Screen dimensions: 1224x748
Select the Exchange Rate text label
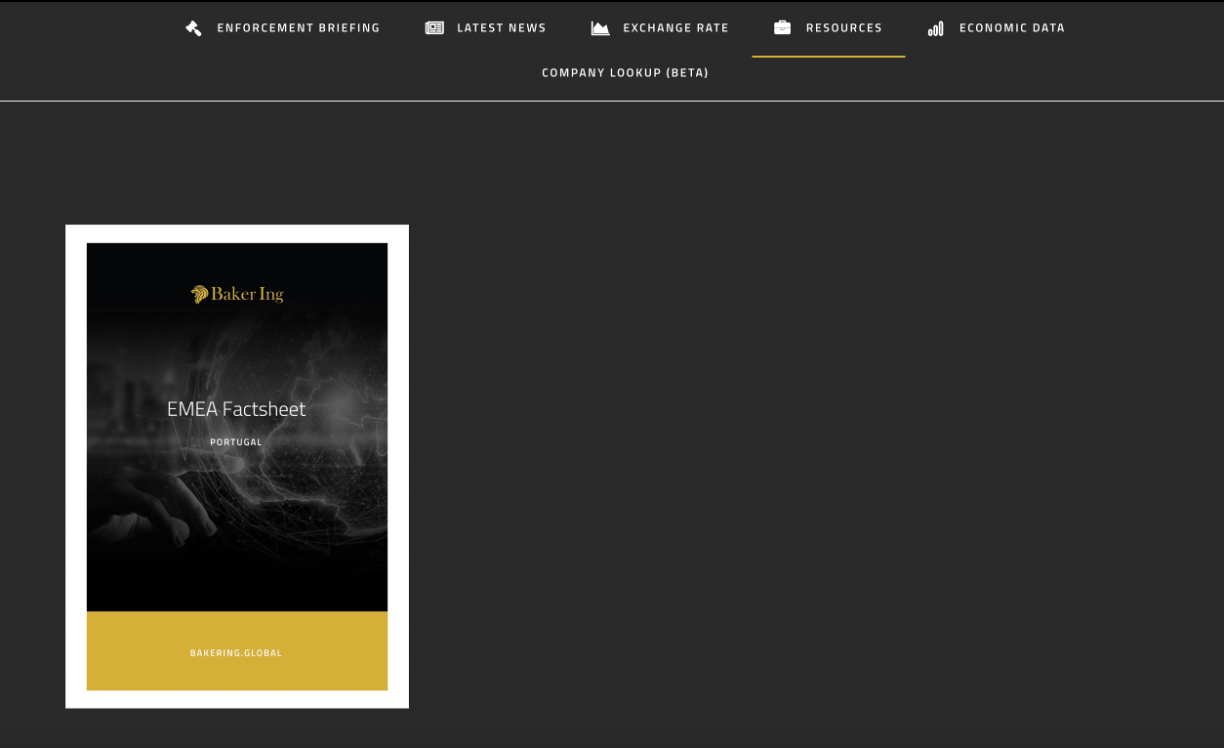tap(675, 28)
